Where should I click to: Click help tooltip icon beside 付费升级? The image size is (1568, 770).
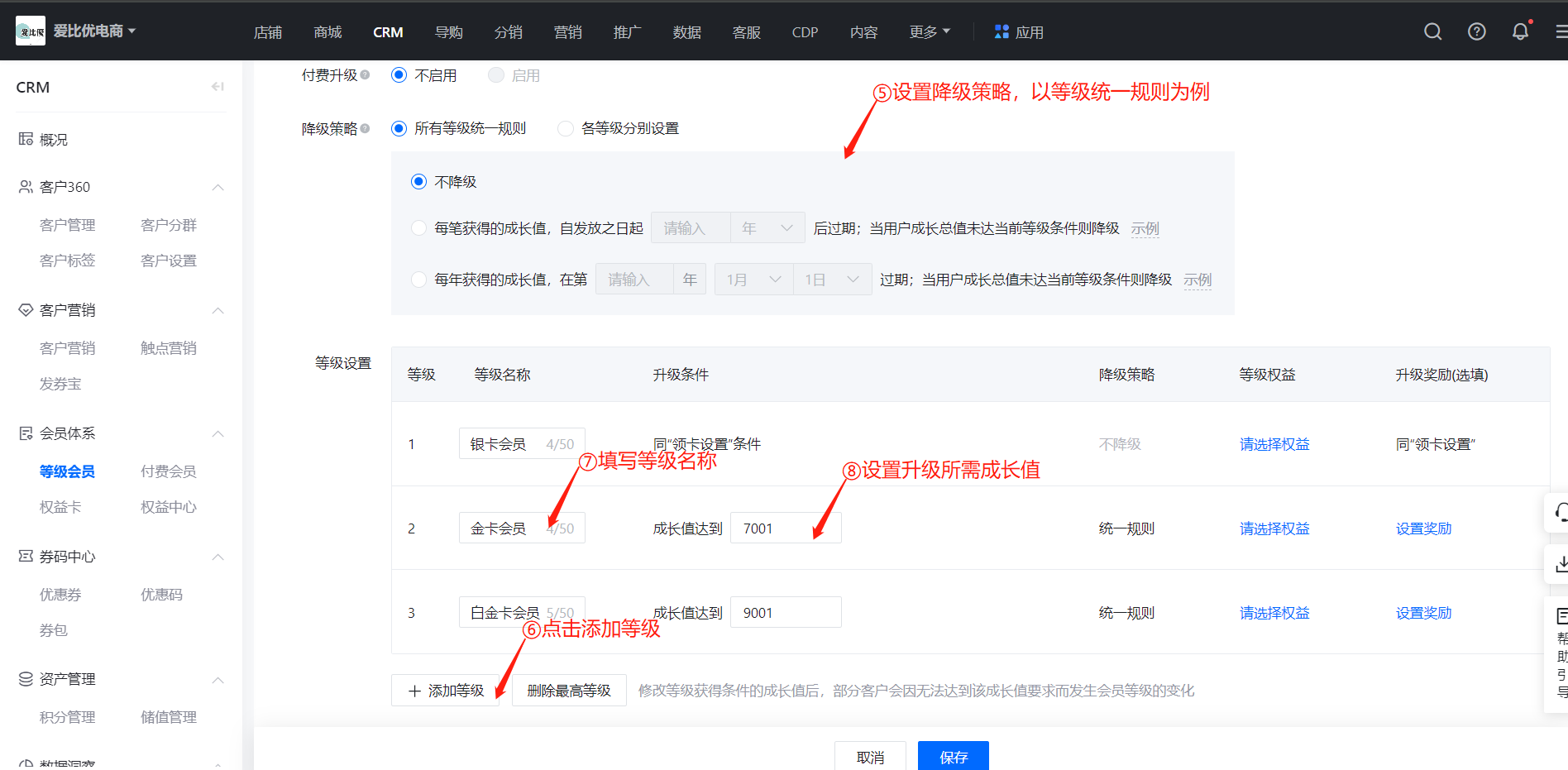coord(365,75)
